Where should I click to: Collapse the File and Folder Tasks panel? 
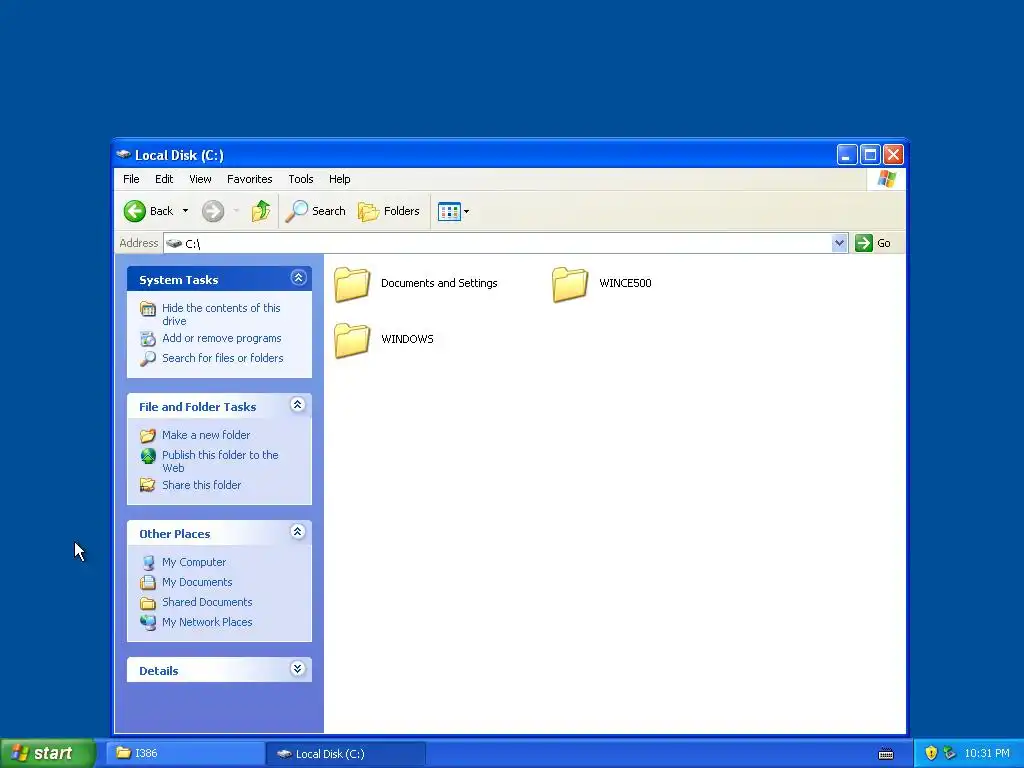(298, 405)
